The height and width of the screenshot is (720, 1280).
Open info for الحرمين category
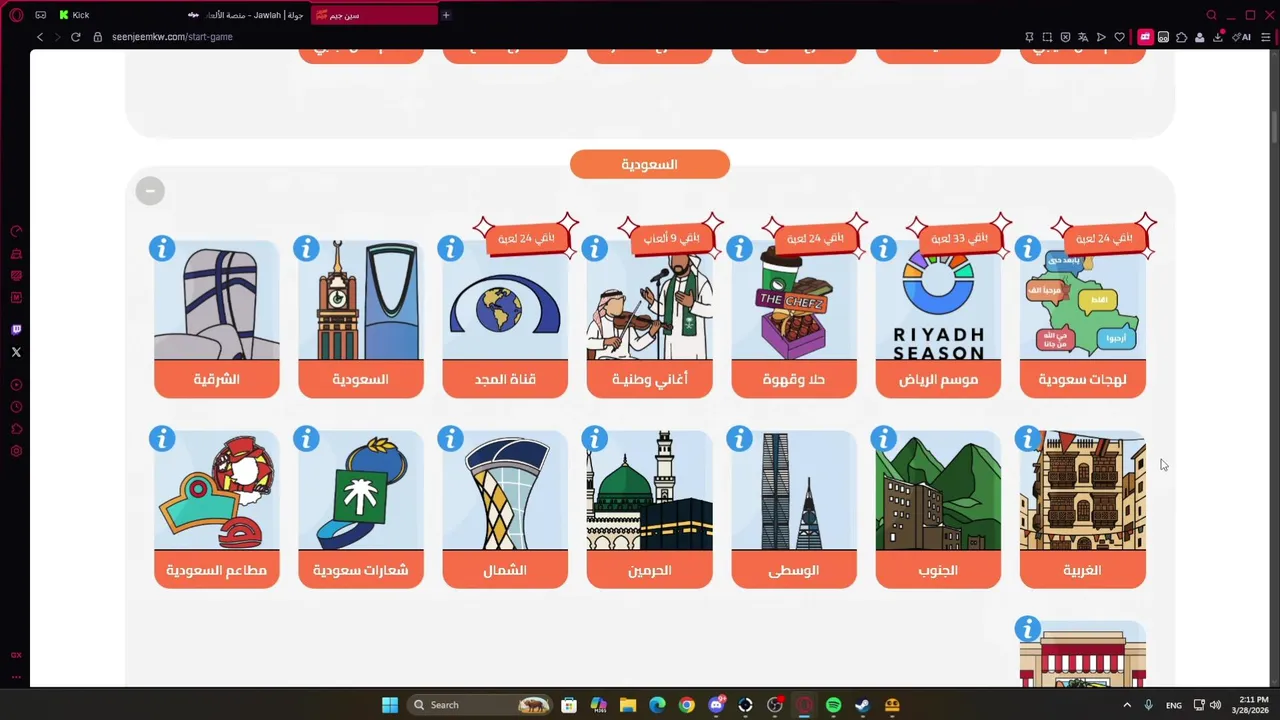[594, 438]
